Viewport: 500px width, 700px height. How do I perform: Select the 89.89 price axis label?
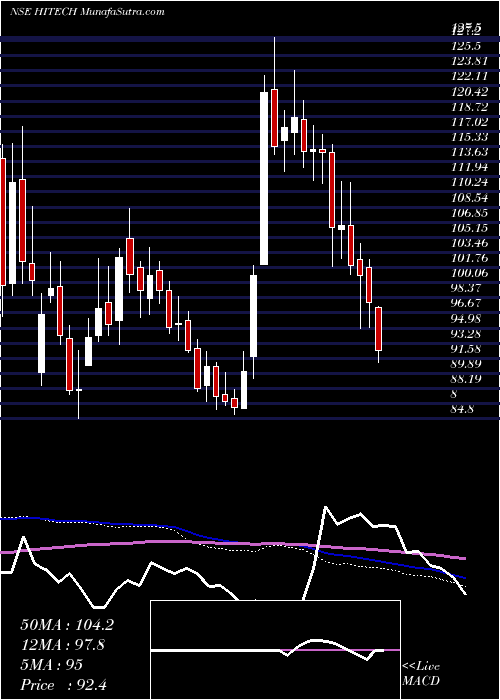(467, 364)
